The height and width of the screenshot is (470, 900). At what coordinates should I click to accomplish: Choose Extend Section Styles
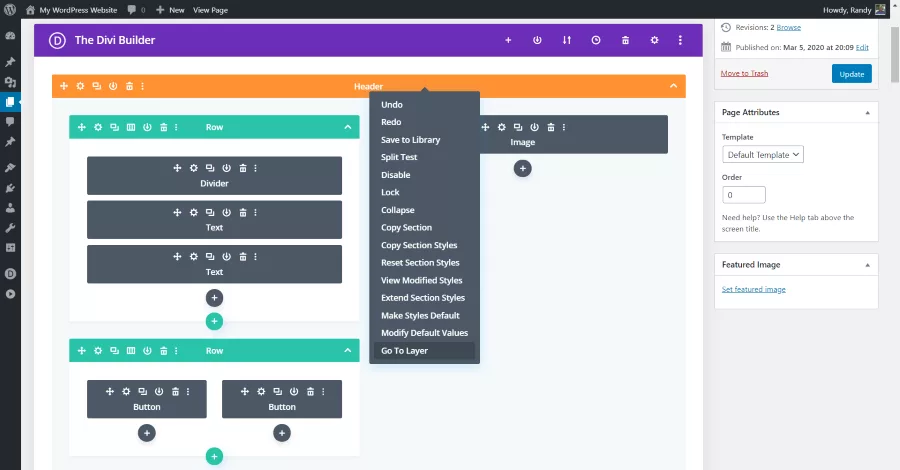pyautogui.click(x=424, y=298)
